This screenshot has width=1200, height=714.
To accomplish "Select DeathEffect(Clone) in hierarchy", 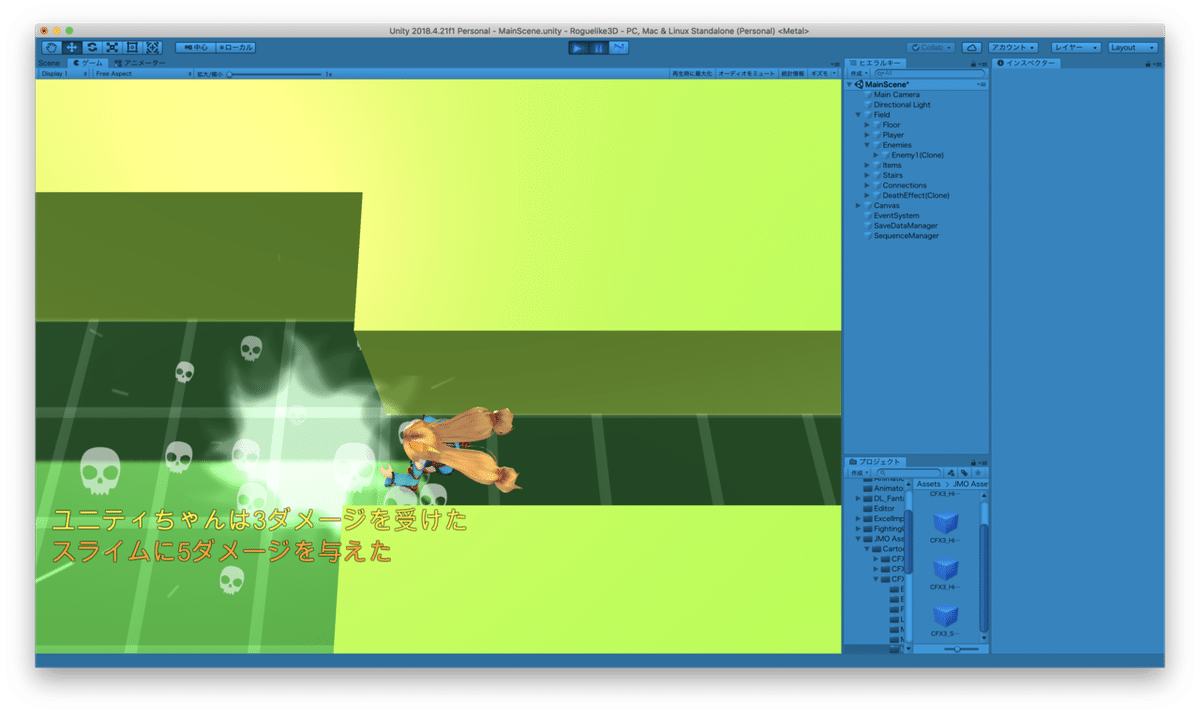I will [915, 195].
